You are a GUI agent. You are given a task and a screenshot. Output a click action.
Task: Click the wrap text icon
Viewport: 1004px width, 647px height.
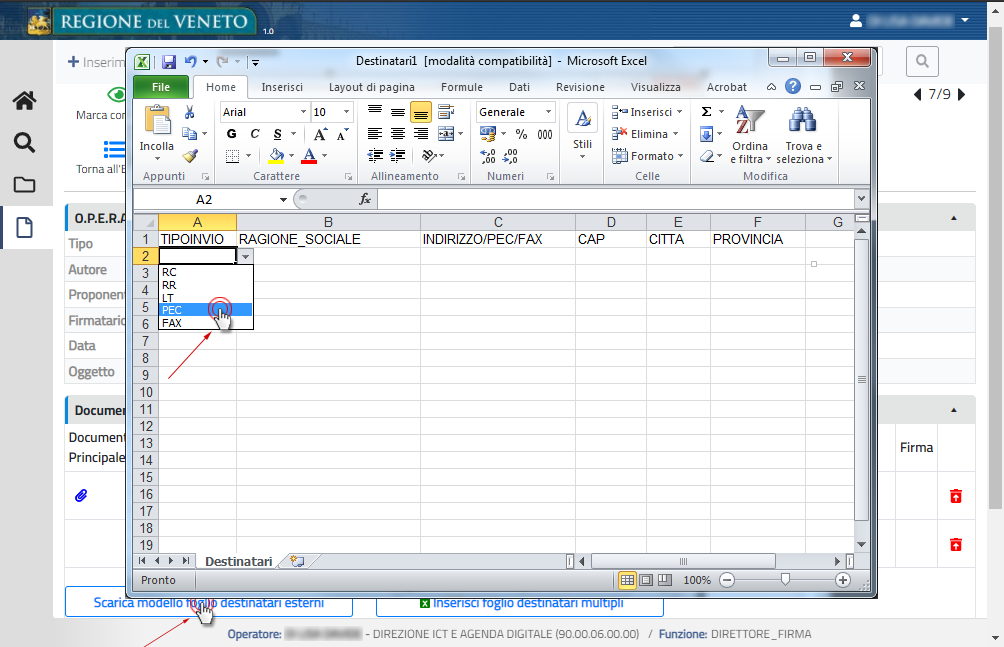446,113
